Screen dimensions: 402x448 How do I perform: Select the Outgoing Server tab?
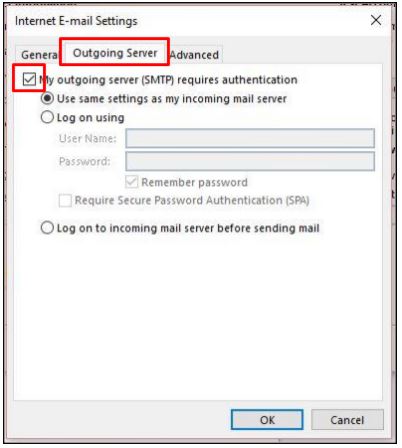pyautogui.click(x=115, y=53)
